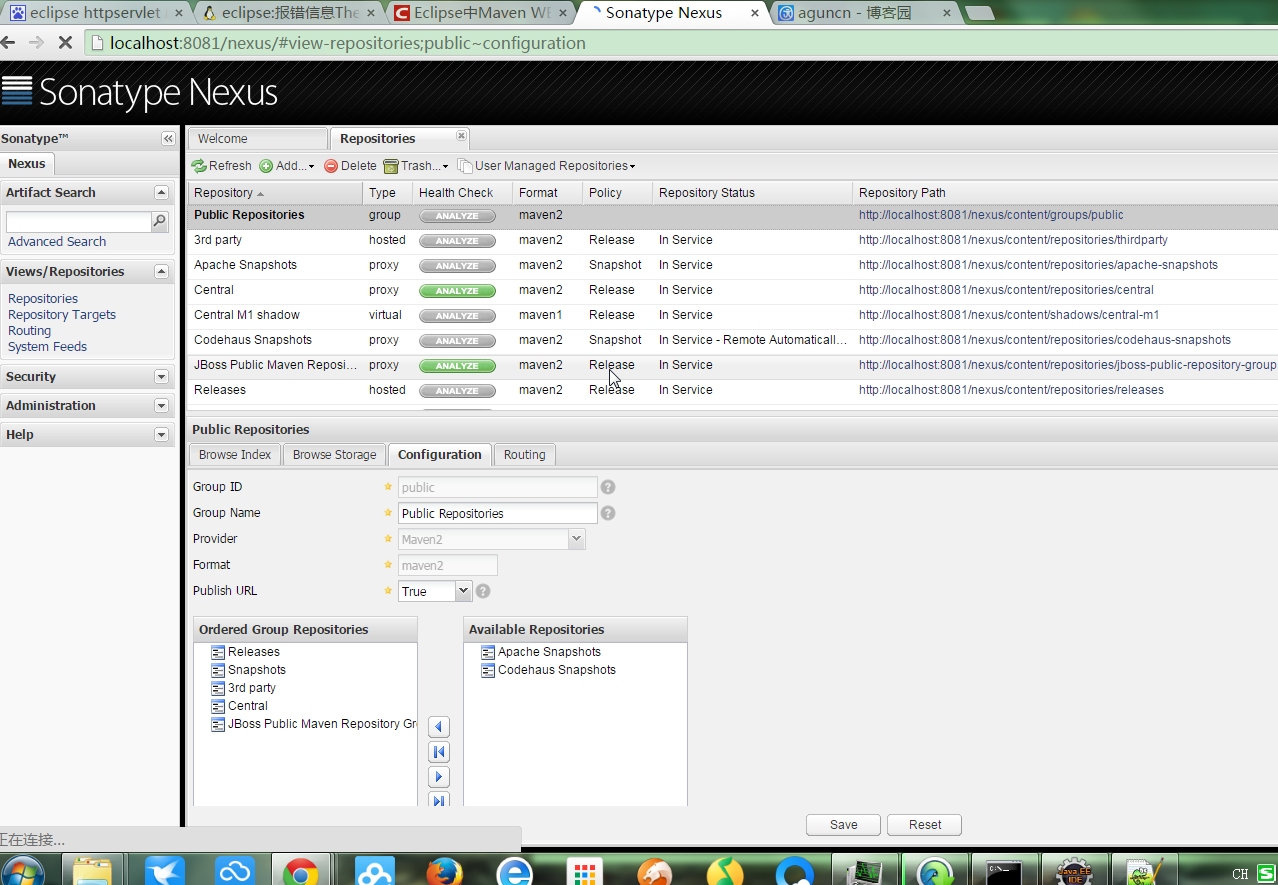This screenshot has height=885, width=1278.
Task: Select Central in Ordered Group Repositories
Action: coord(248,706)
